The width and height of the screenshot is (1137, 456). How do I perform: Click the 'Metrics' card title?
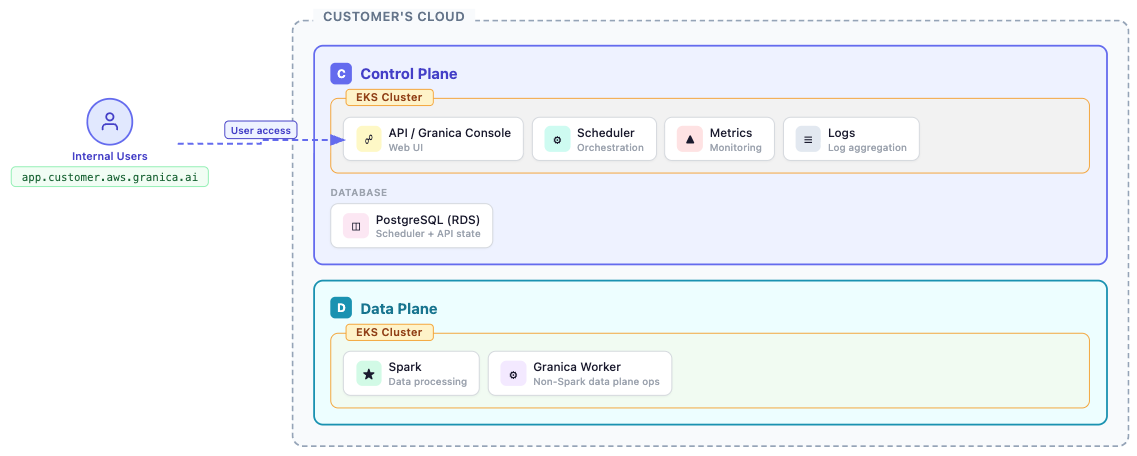pos(731,133)
